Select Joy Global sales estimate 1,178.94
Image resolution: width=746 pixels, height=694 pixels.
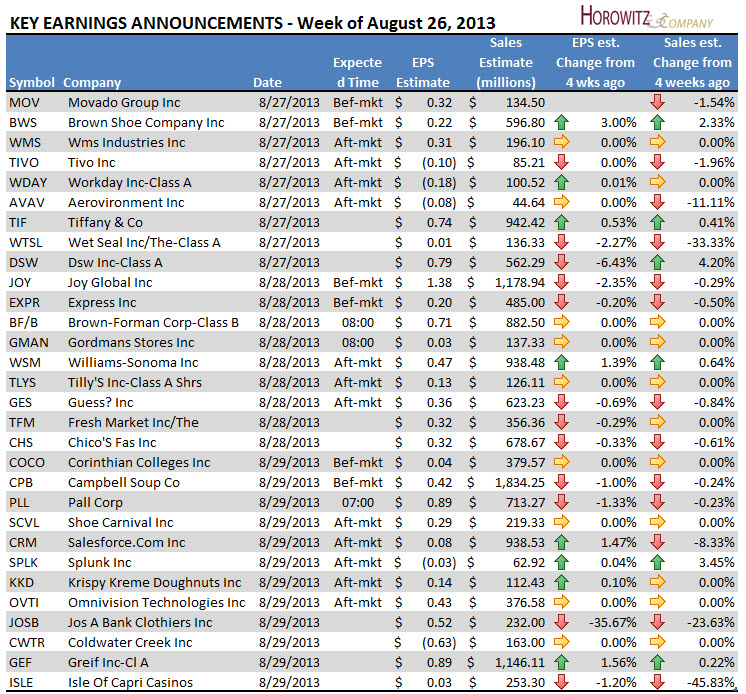520,282
